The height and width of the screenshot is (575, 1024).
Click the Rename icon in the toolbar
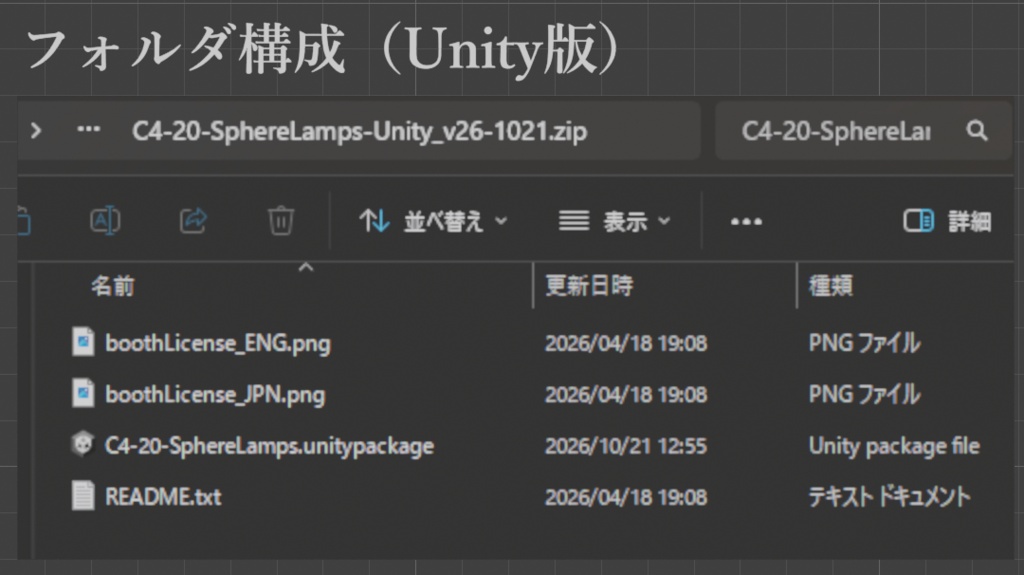point(104,221)
